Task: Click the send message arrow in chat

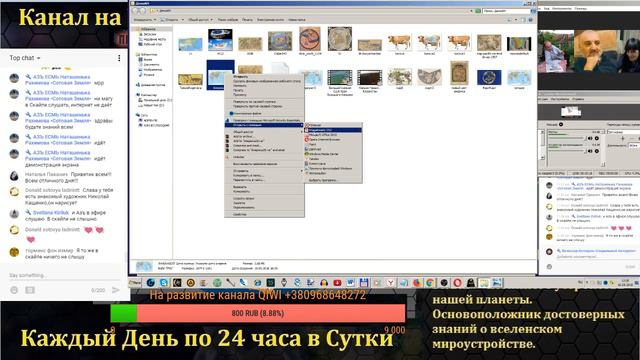Action: (x=116, y=290)
